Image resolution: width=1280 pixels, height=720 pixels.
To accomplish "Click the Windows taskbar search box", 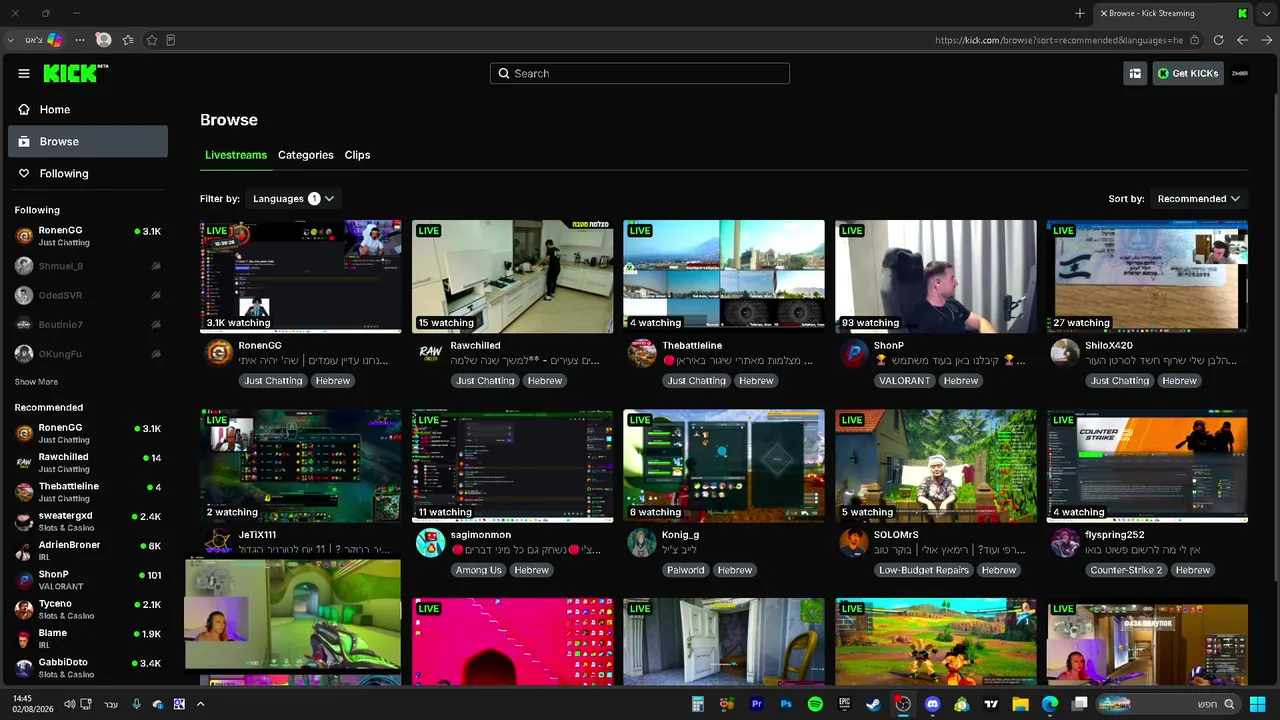I will 1166,704.
